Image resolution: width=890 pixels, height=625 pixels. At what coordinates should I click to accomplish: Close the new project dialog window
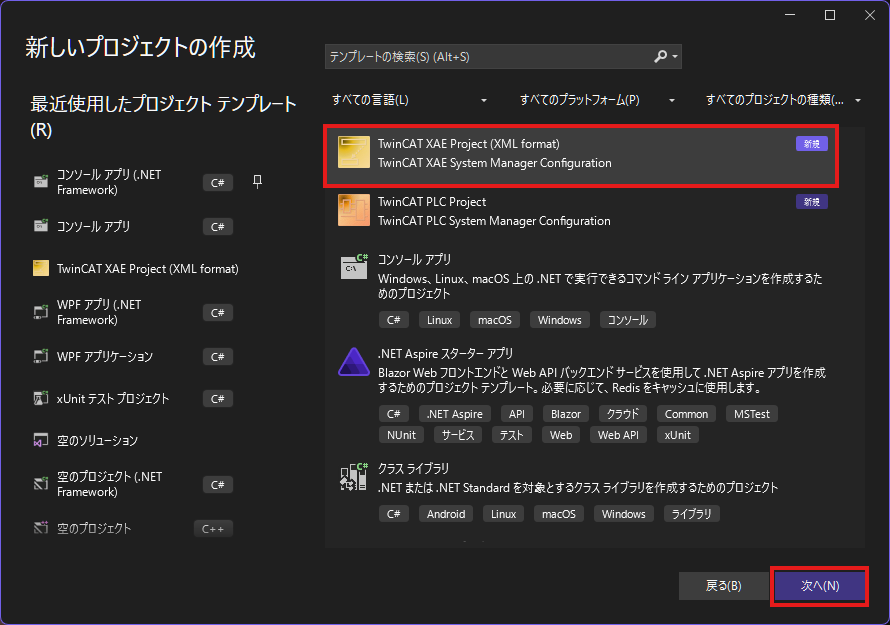click(863, 15)
